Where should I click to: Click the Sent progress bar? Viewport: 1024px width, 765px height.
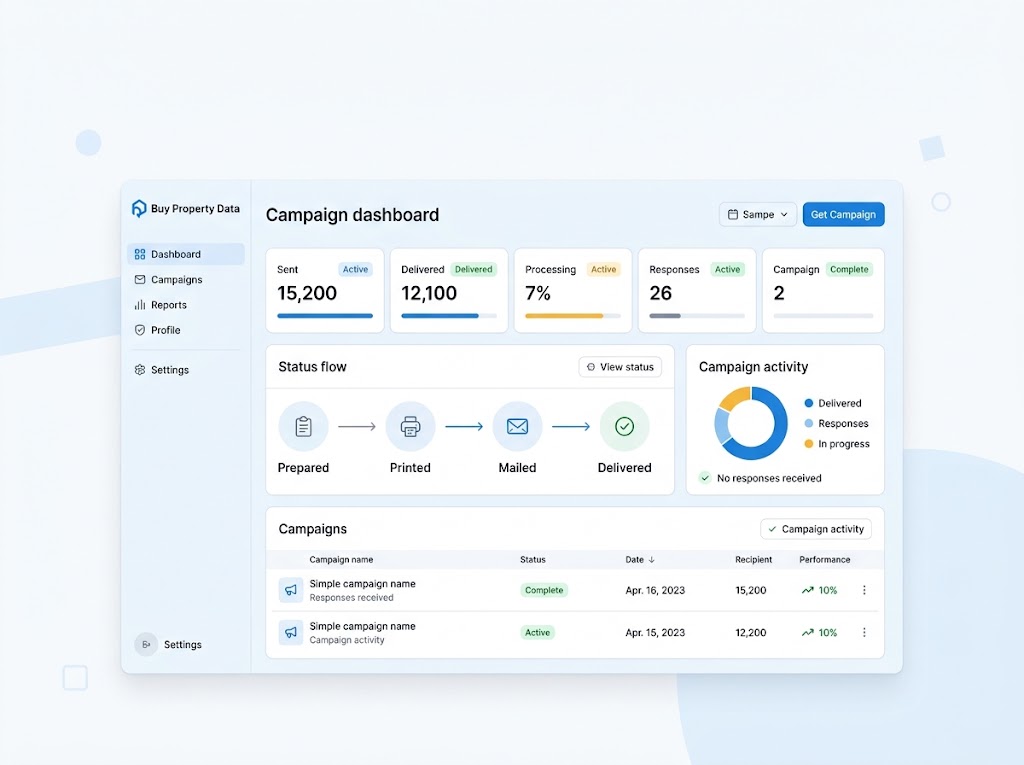click(325, 316)
